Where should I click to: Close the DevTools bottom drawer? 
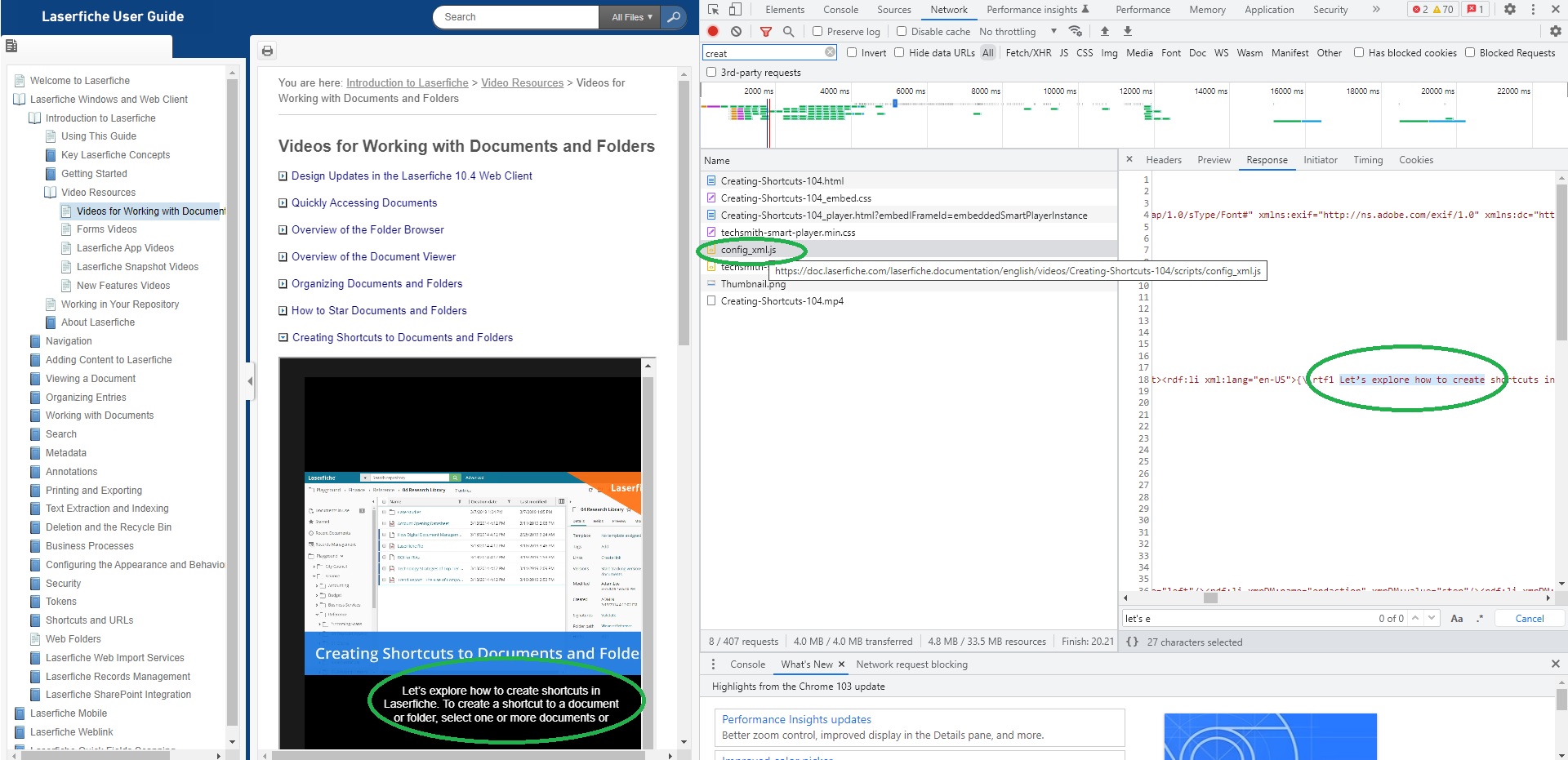pos(1555,664)
